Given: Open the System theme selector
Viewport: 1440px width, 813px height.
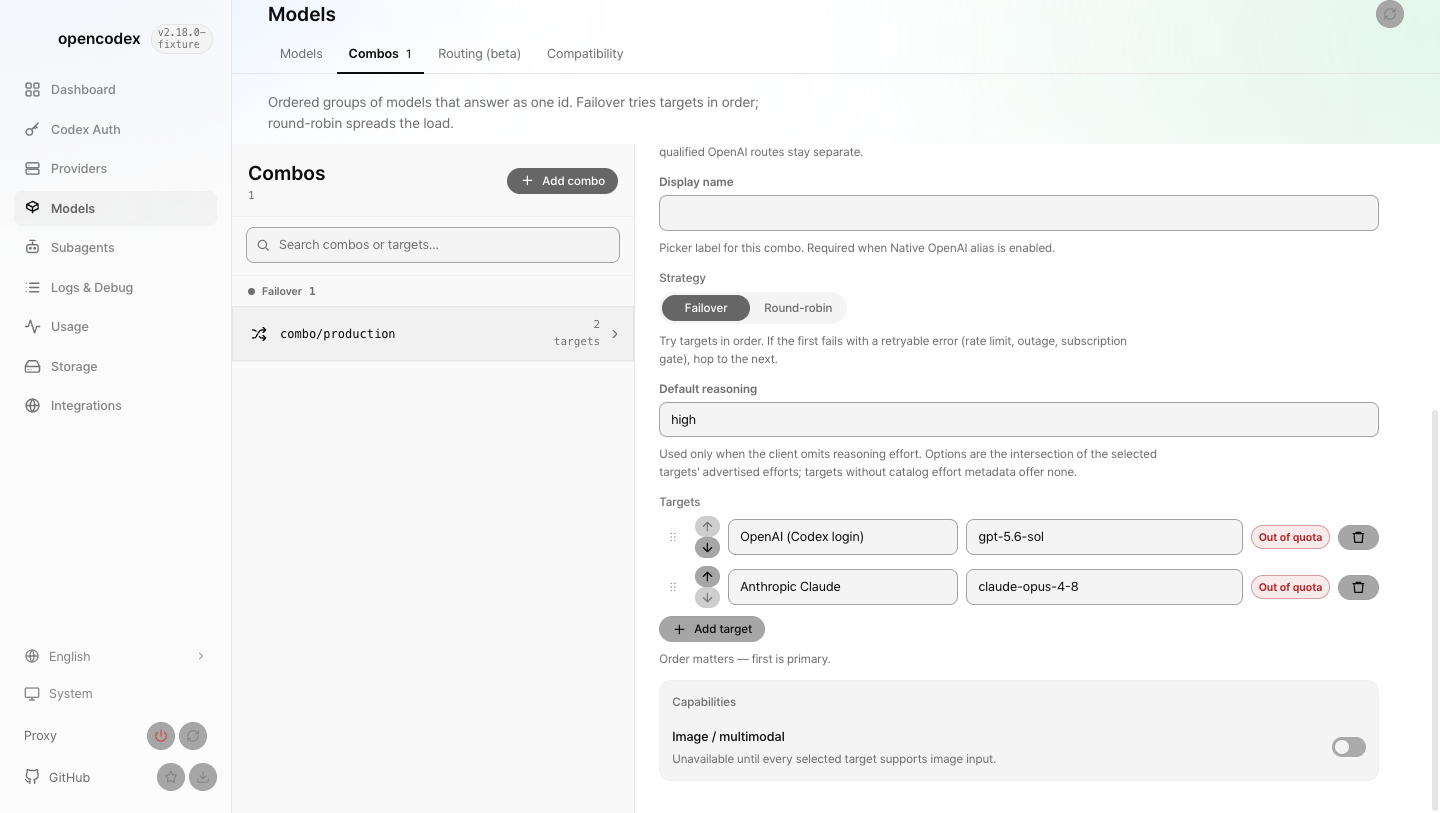Looking at the screenshot, I should [115, 693].
